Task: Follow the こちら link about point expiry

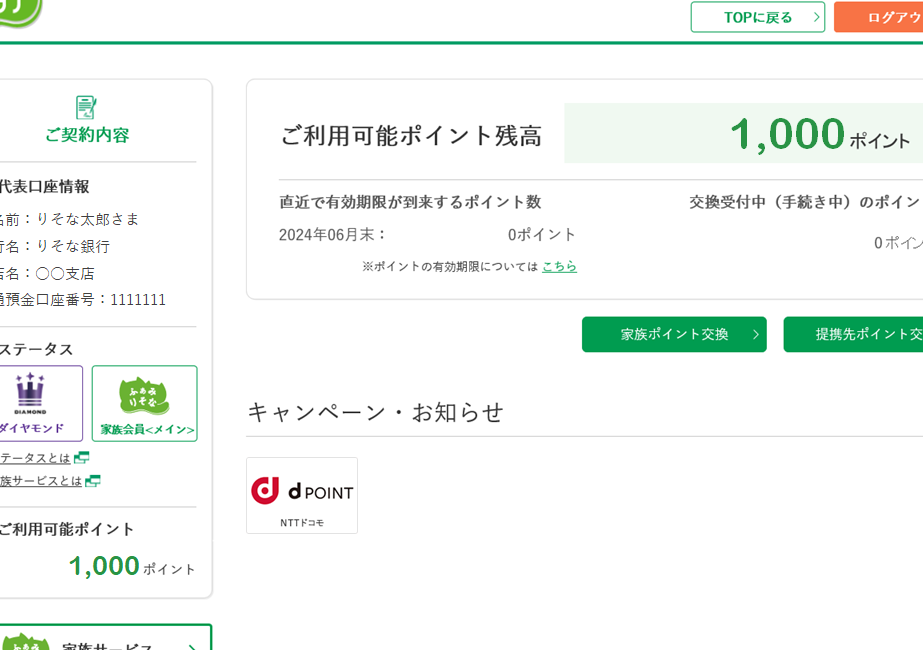Action: [x=559, y=267]
